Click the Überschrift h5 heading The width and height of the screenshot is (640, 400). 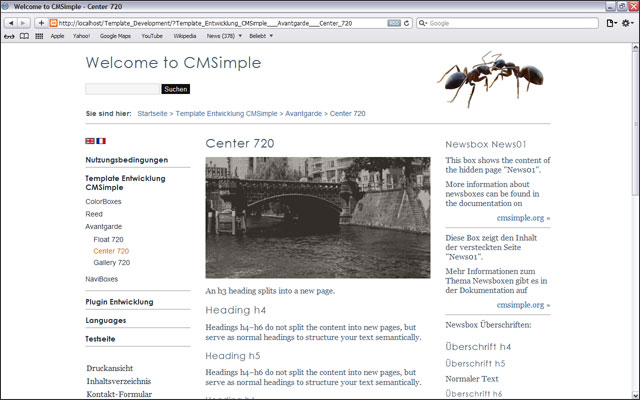coord(475,363)
